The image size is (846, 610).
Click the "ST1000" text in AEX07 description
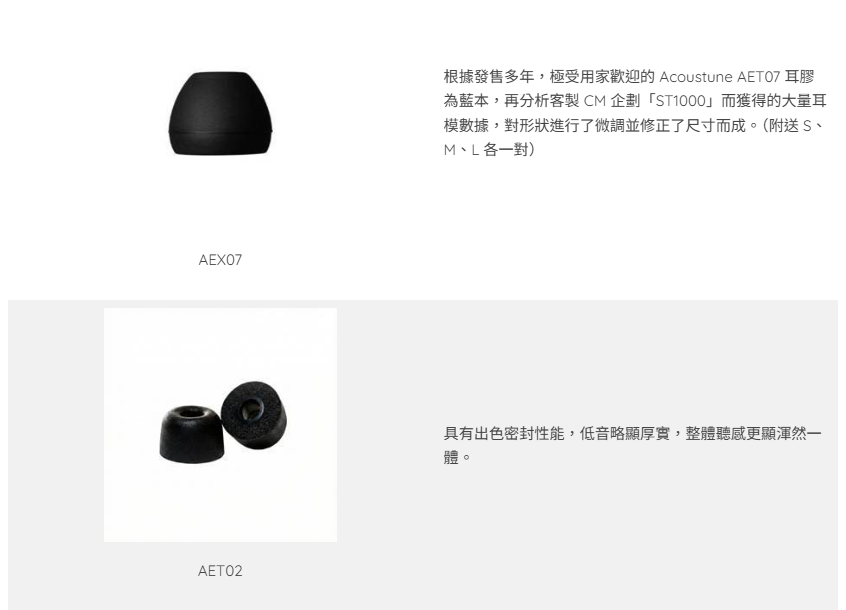(x=681, y=101)
